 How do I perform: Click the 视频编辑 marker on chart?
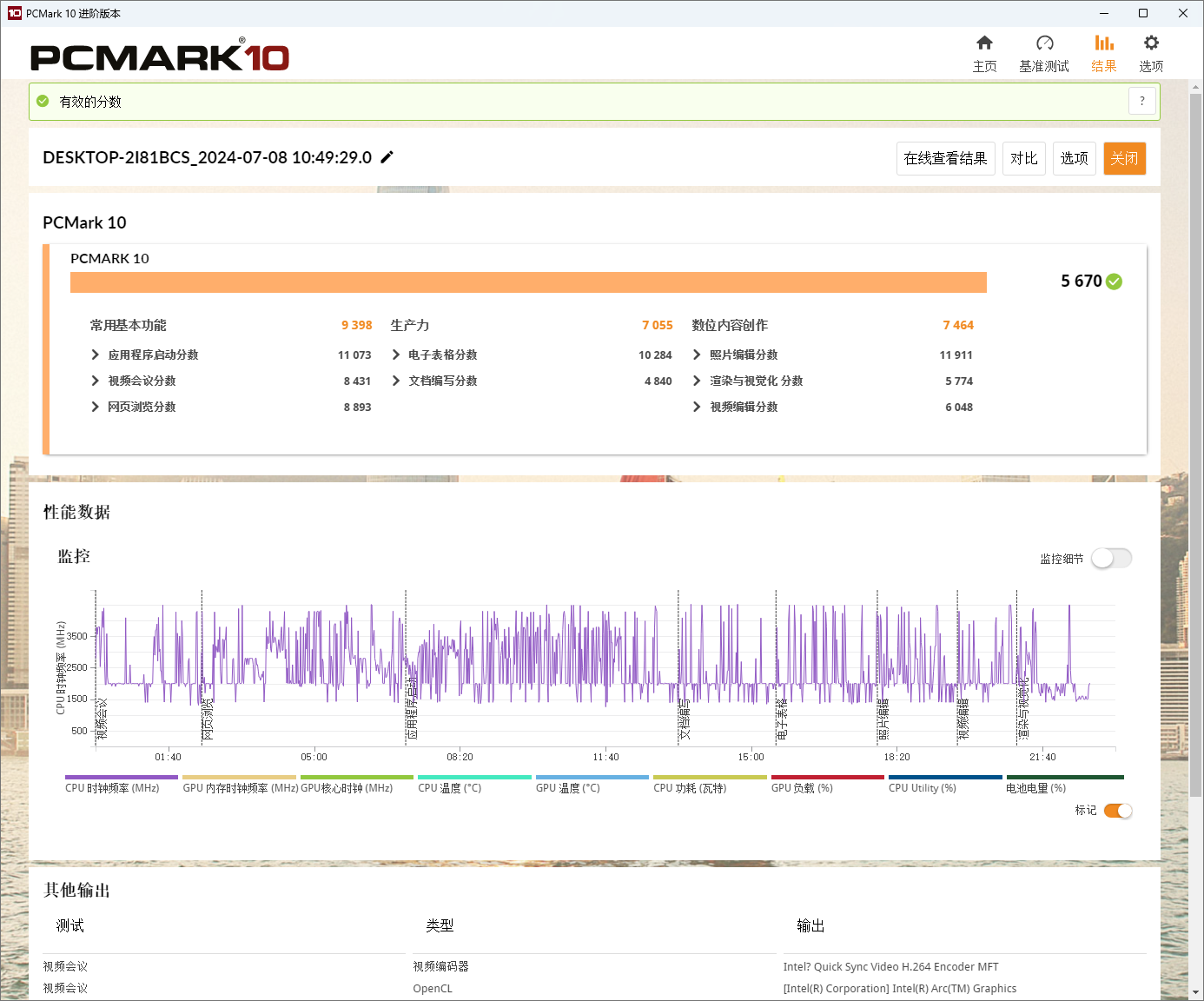[x=963, y=719]
